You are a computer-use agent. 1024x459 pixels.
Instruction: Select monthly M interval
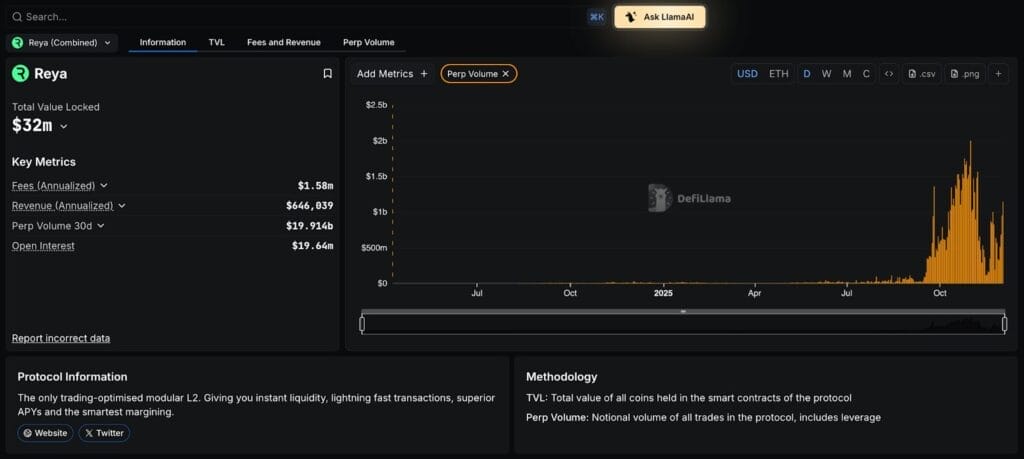(846, 74)
